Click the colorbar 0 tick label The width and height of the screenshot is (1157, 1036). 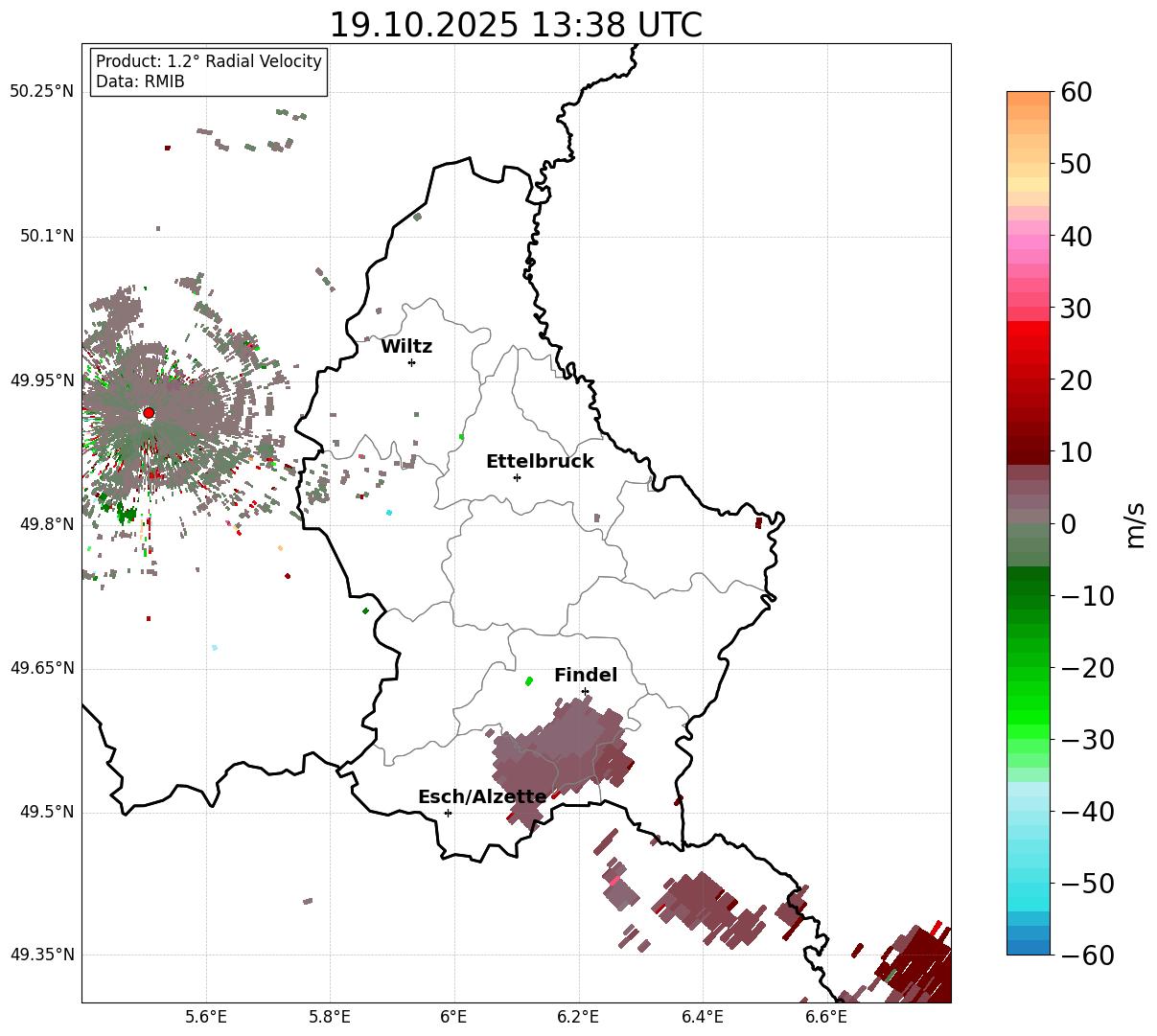point(1068,524)
